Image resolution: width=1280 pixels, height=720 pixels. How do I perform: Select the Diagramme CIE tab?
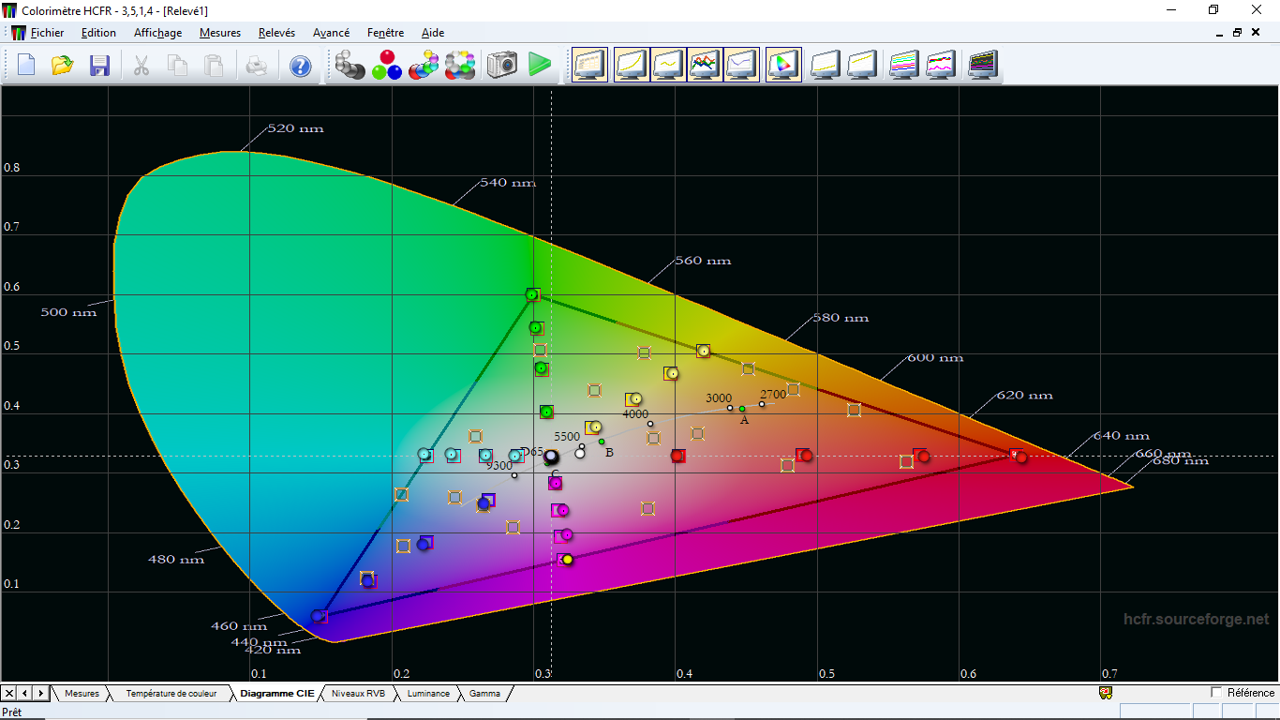pos(277,693)
